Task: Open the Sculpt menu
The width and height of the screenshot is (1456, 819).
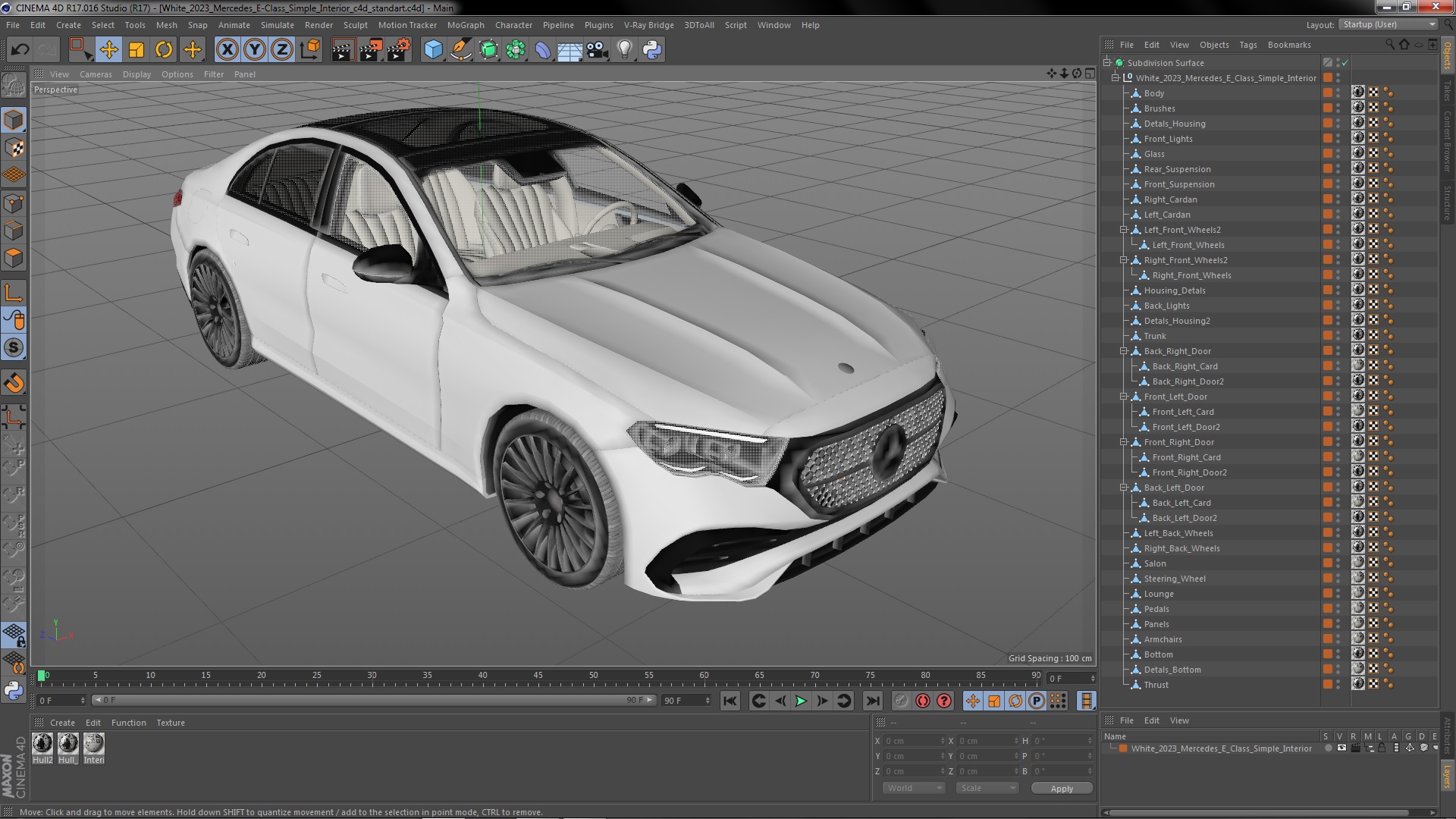Action: click(x=355, y=25)
